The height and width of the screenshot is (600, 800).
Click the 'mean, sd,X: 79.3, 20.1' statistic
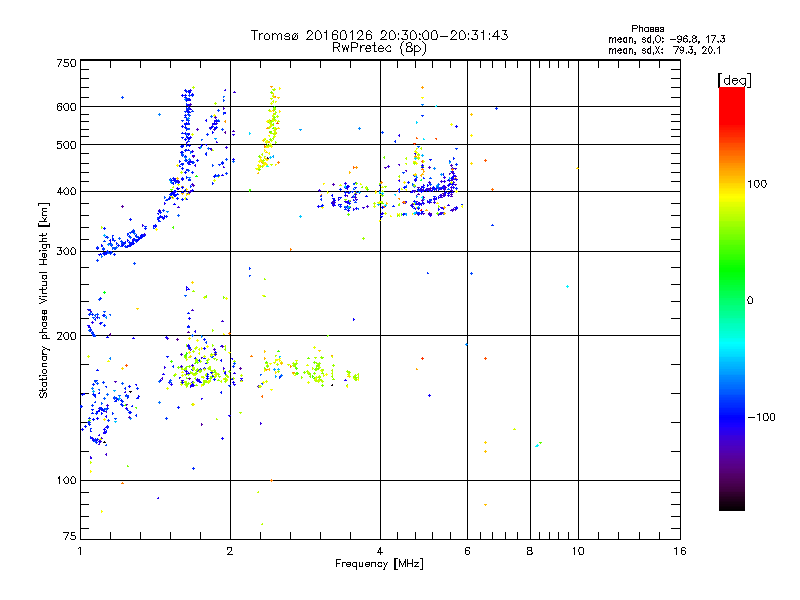click(x=664, y=50)
